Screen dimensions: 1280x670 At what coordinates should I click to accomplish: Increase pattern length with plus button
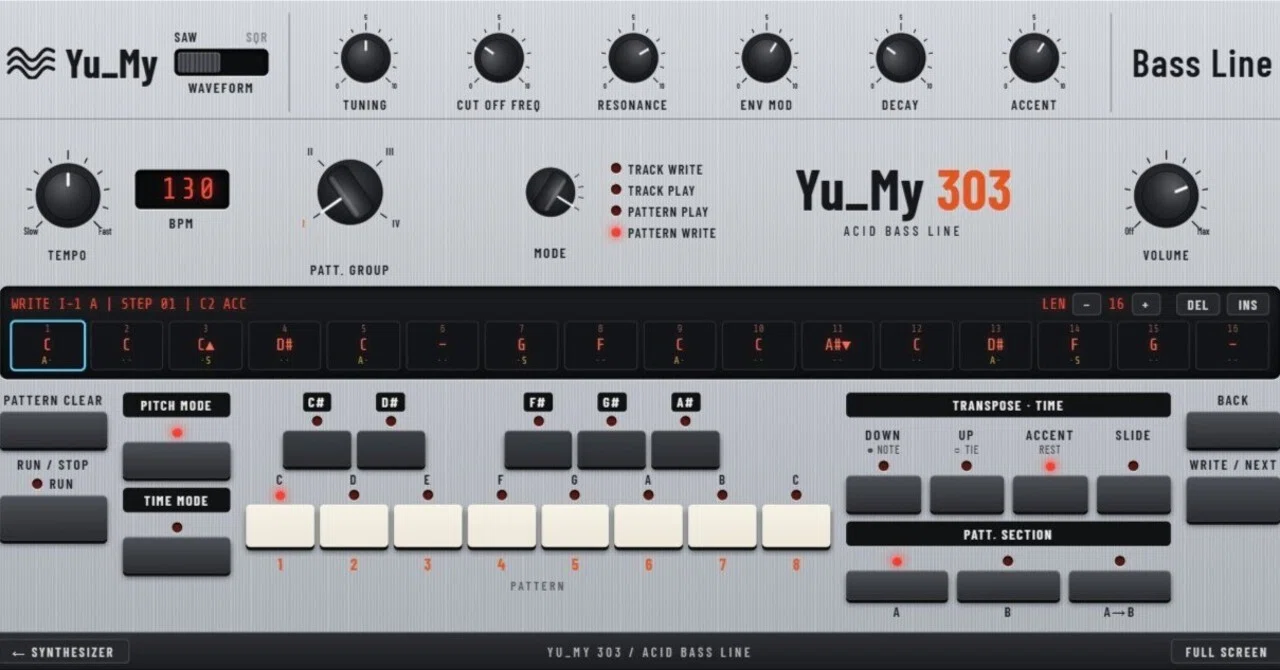pyautogui.click(x=1146, y=304)
